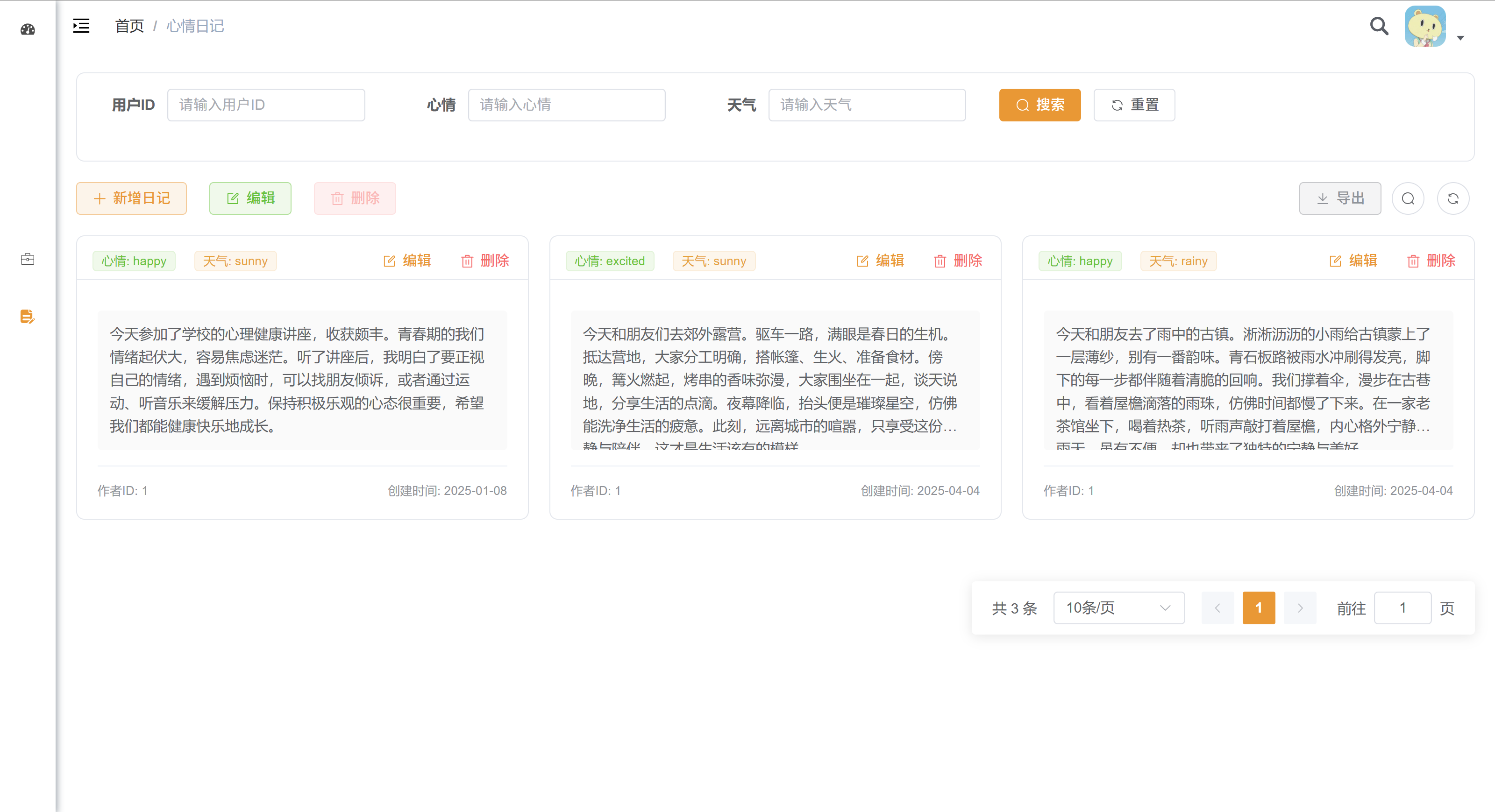Viewport: 1495px width, 812px height.
Task: Open the dashboard icon in the sidebar
Action: click(27, 29)
